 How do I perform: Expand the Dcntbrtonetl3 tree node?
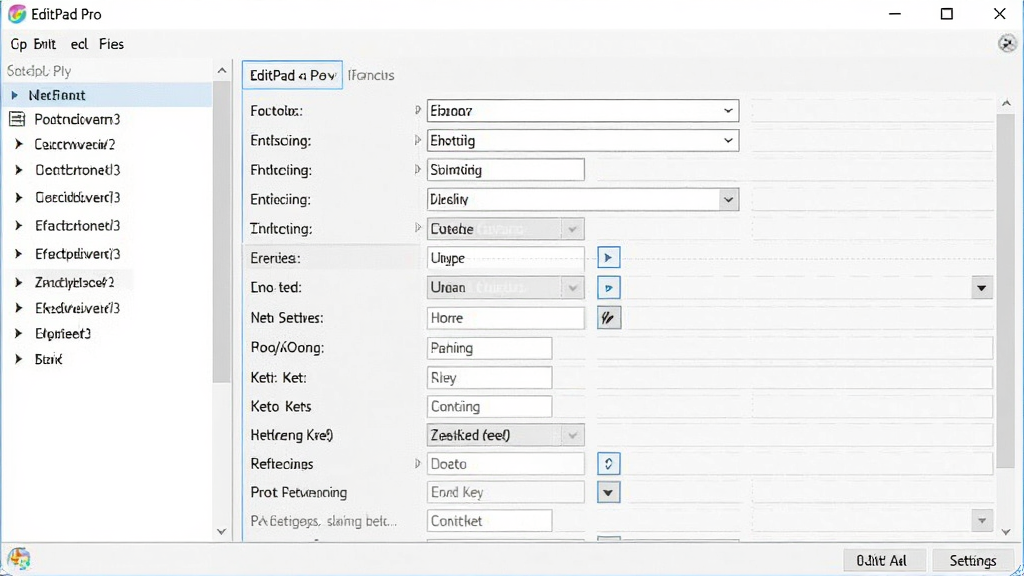pyautogui.click(x=19, y=170)
